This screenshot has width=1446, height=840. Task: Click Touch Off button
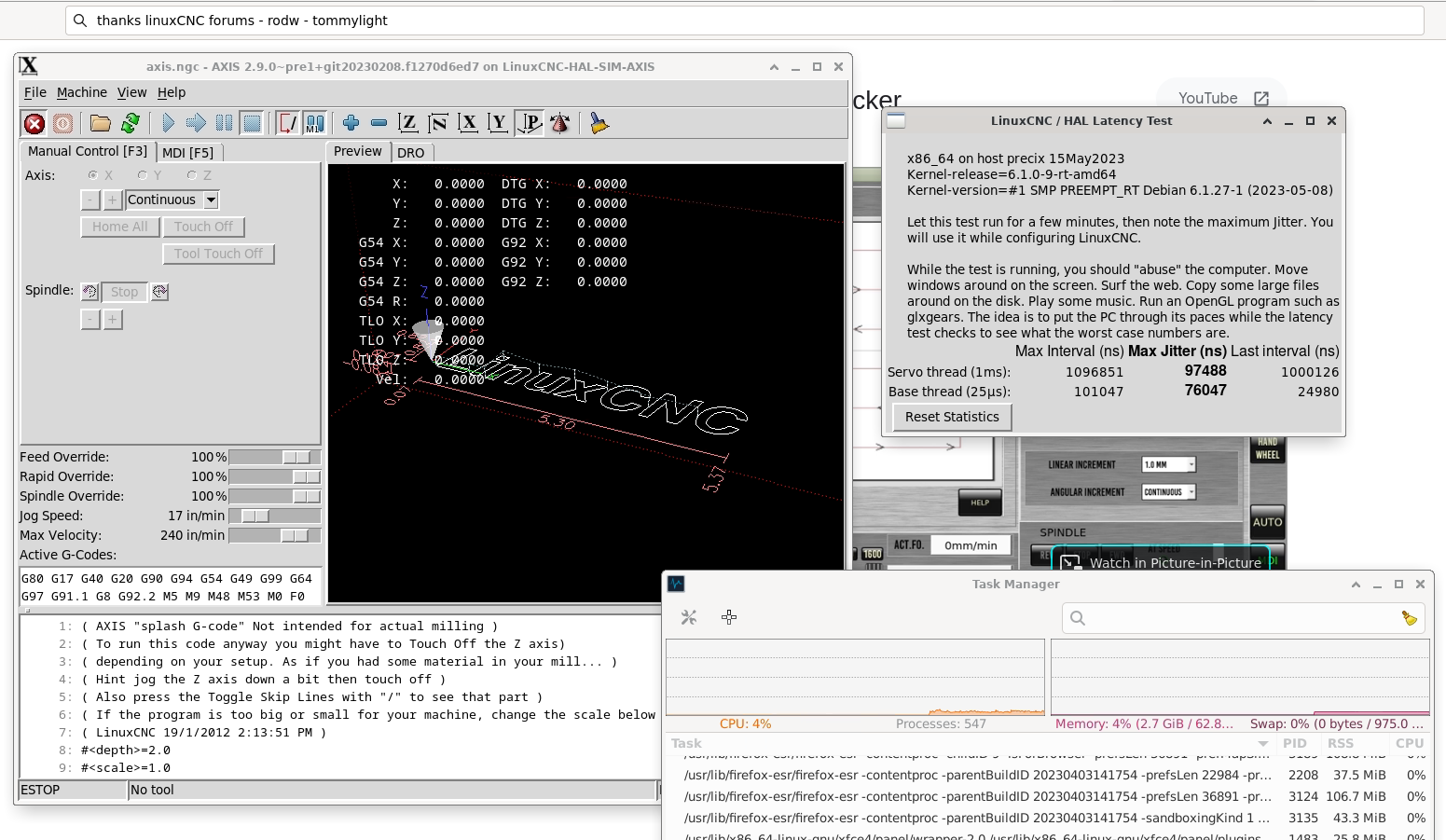coord(203,227)
